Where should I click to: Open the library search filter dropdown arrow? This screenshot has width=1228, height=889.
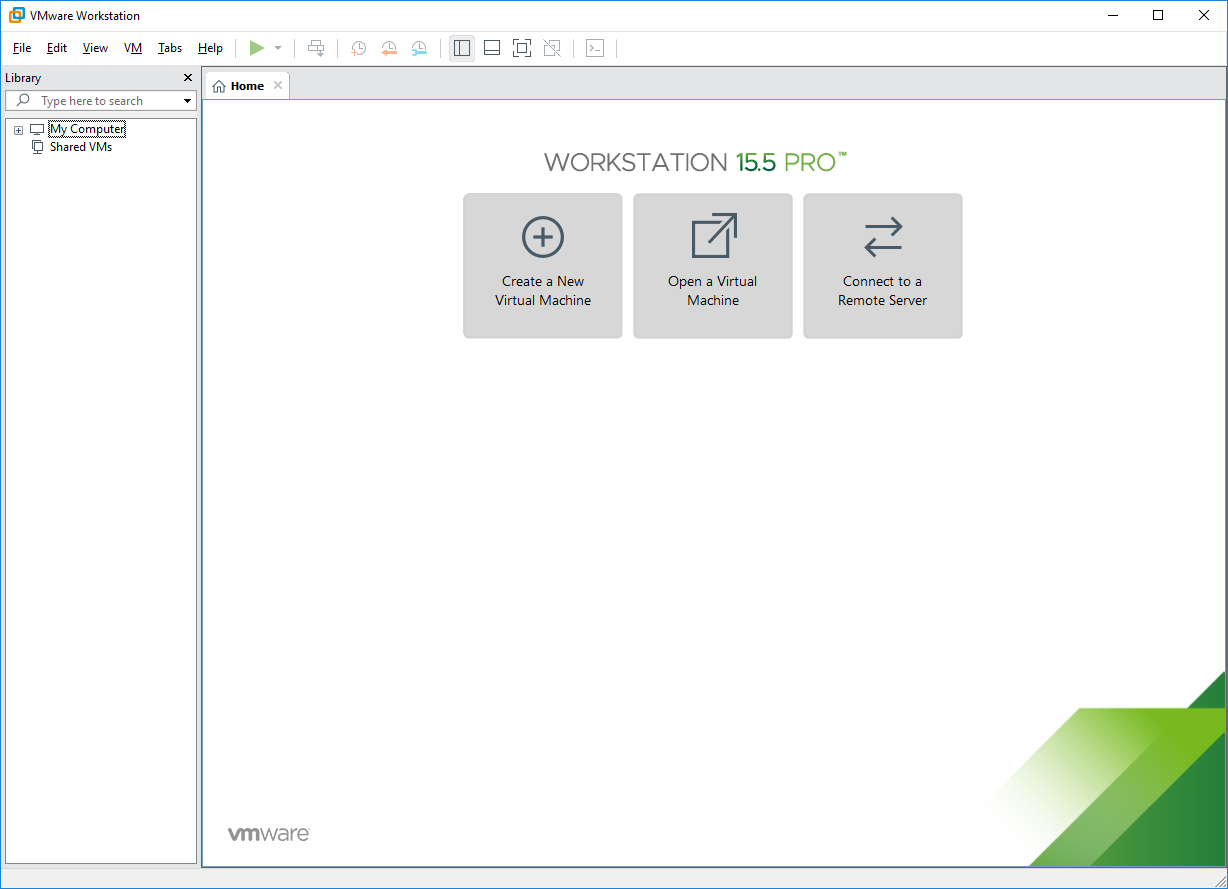(x=187, y=101)
